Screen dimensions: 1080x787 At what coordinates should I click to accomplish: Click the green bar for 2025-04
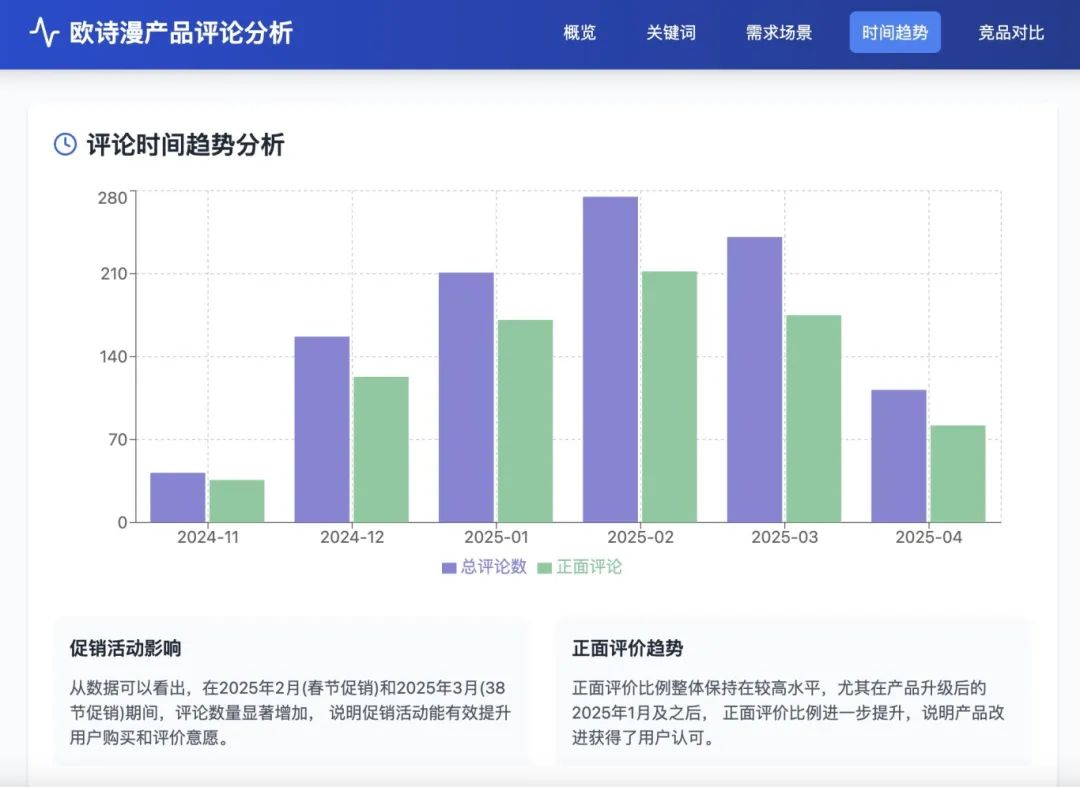click(958, 474)
